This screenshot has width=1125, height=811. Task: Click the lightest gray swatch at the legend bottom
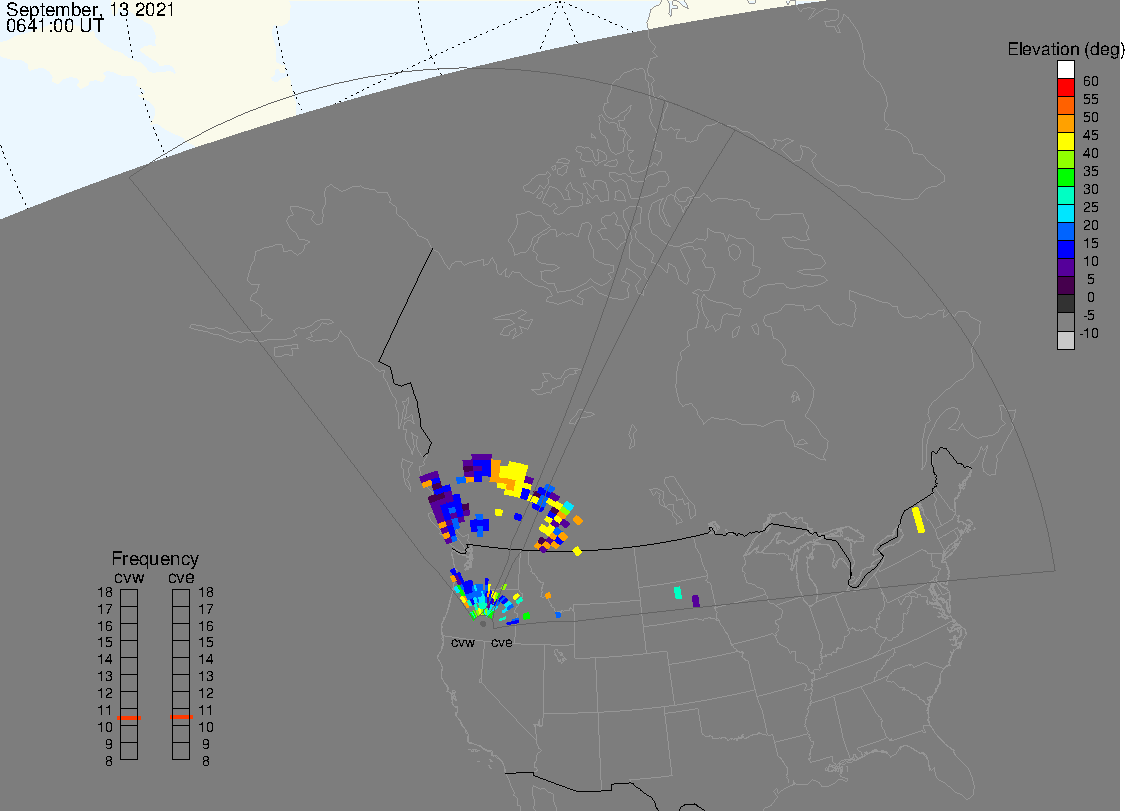click(x=1065, y=340)
